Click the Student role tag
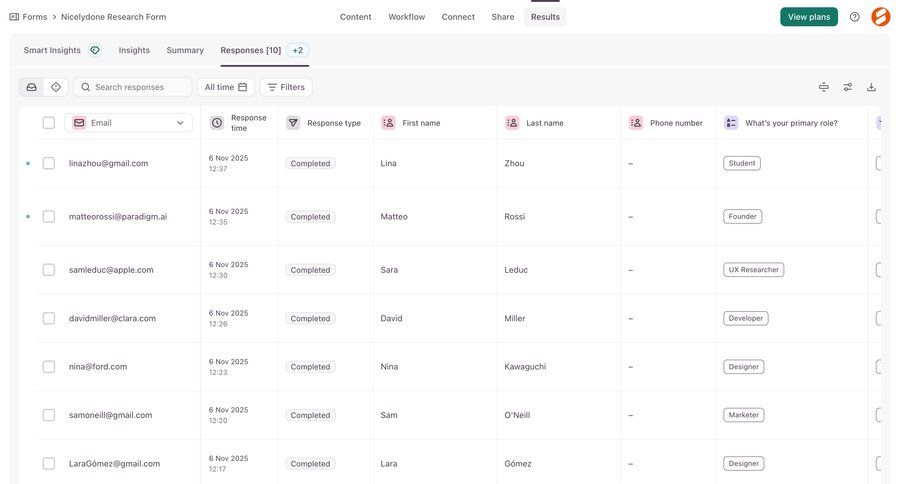Image resolution: width=900 pixels, height=484 pixels. [742, 164]
